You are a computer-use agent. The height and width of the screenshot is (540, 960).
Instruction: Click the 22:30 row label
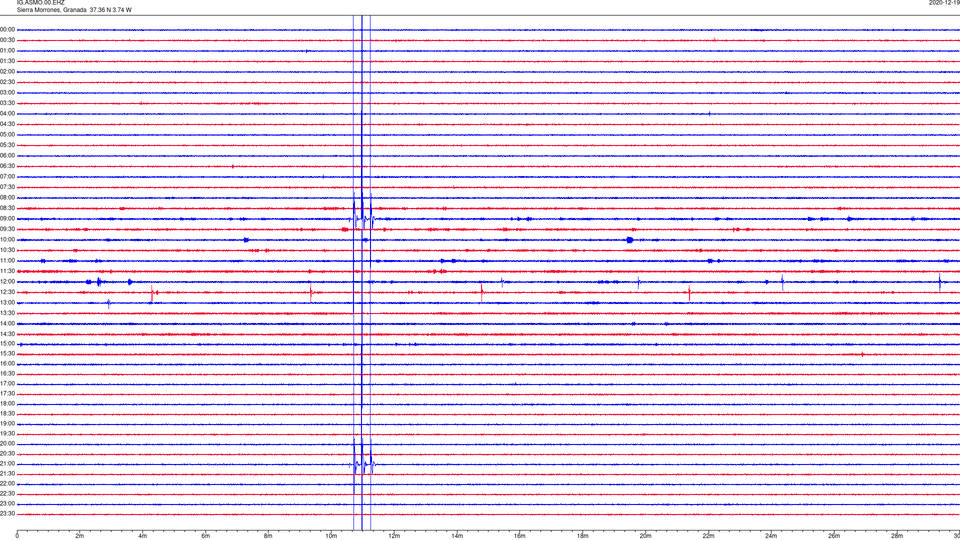point(7,493)
